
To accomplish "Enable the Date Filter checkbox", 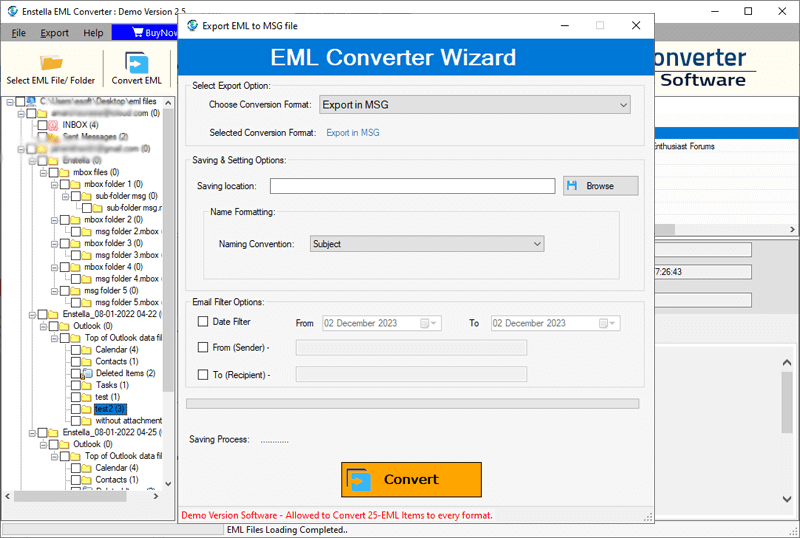I will pos(204,322).
